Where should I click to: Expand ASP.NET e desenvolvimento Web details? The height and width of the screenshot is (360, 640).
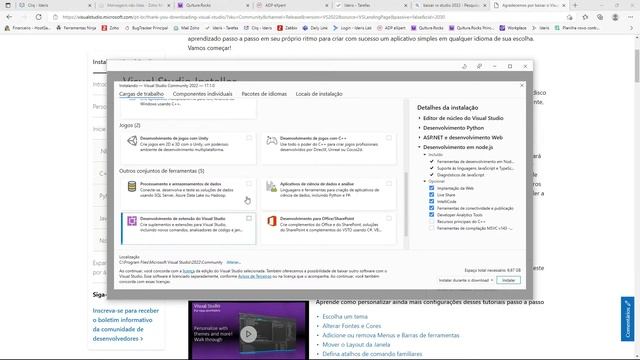click(419, 138)
